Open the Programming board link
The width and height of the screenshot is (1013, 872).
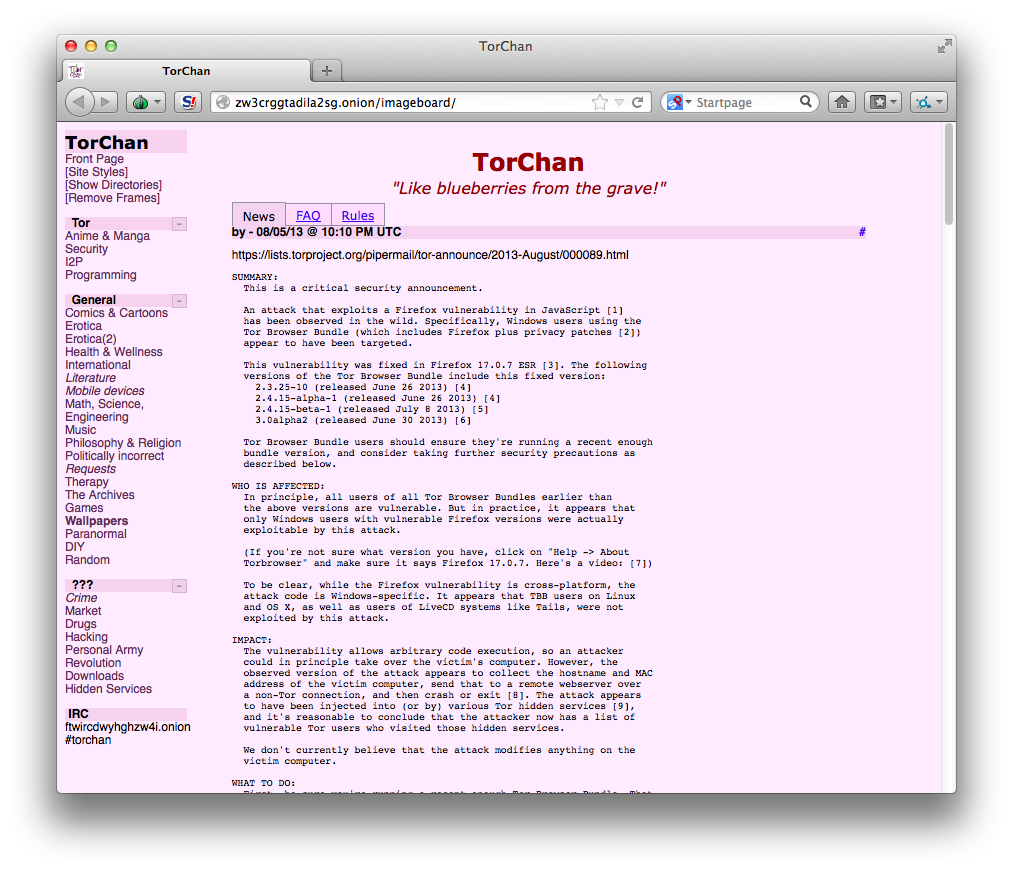[101, 275]
